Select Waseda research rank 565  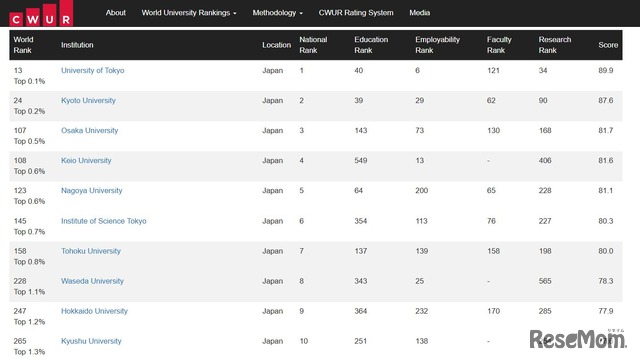pos(545,281)
